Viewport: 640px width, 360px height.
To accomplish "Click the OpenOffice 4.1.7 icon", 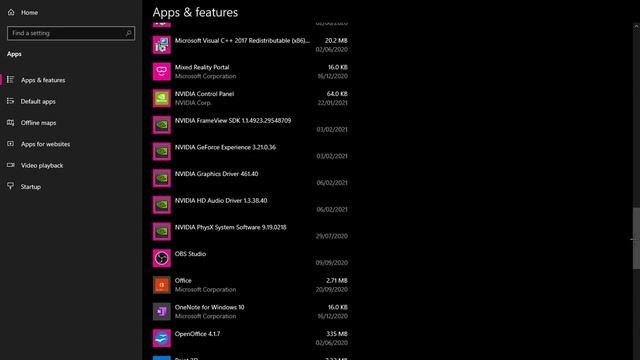I will click(162, 338).
